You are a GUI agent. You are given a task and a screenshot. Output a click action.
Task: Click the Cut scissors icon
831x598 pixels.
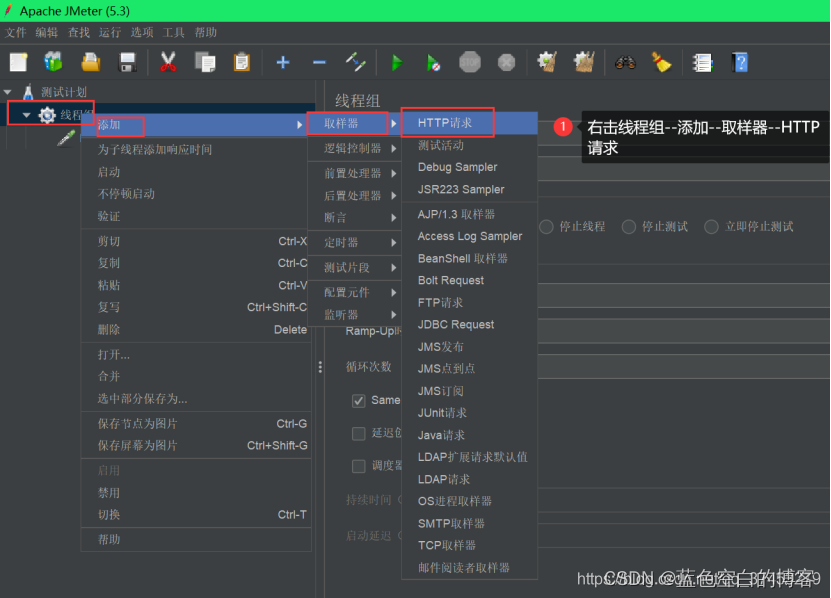(x=168, y=63)
